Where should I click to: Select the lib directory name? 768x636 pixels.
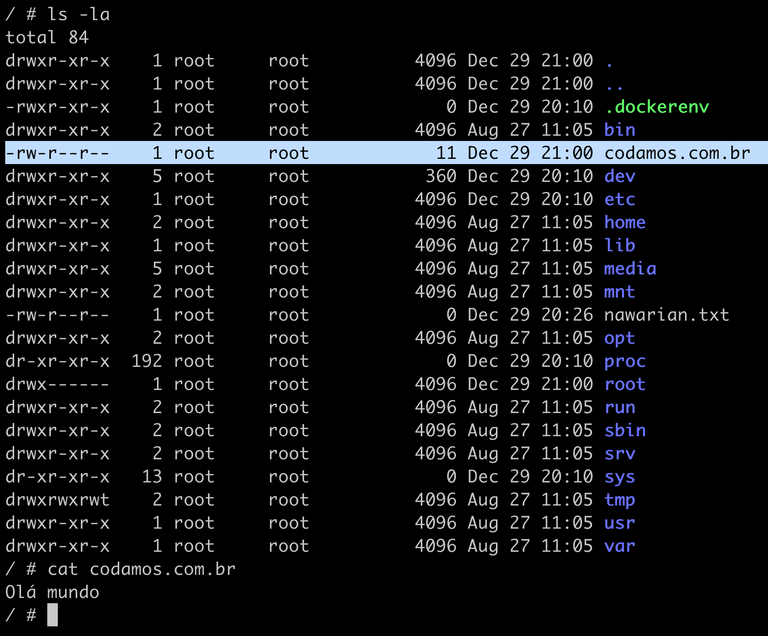(x=619, y=245)
